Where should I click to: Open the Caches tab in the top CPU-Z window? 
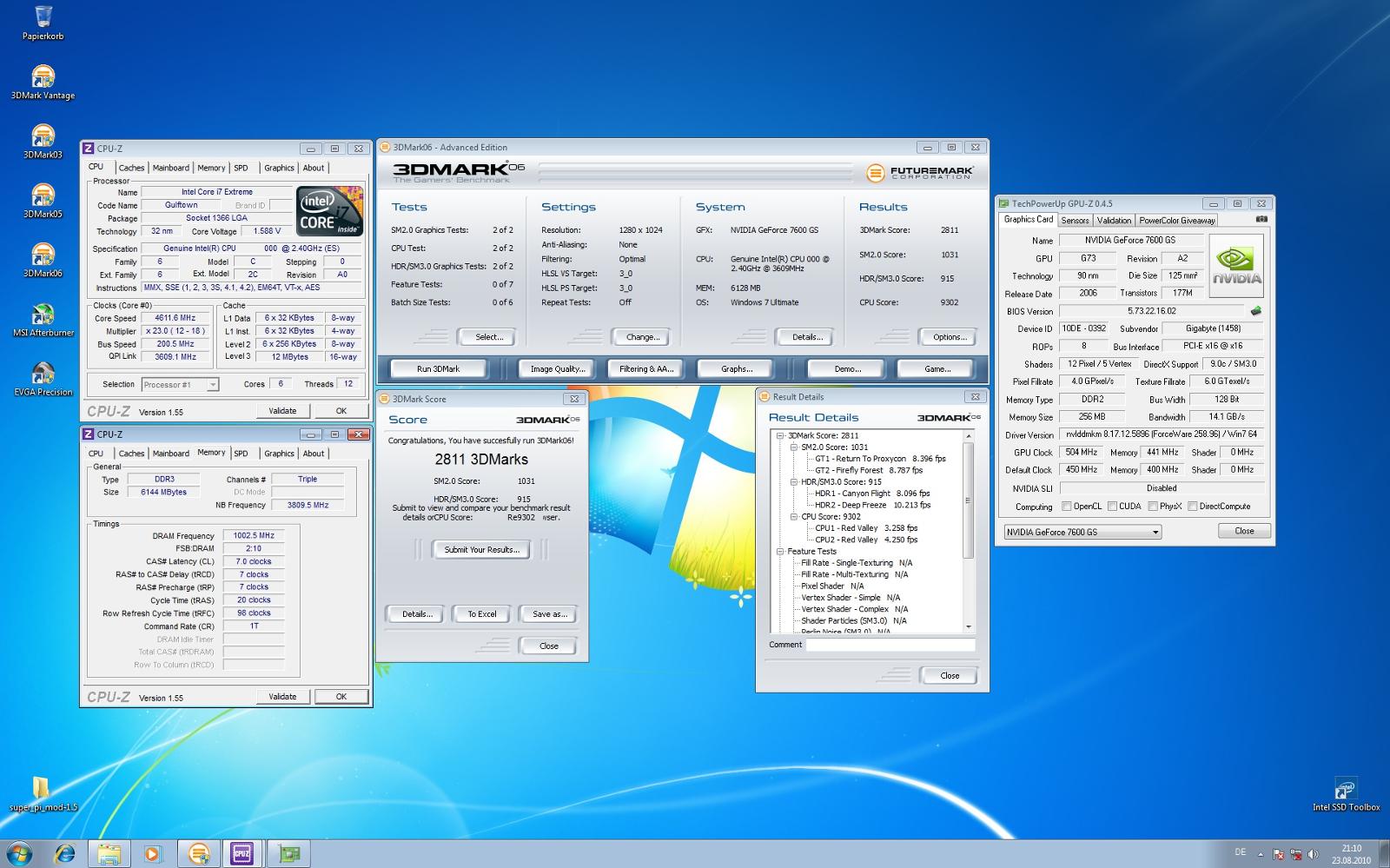point(131,168)
